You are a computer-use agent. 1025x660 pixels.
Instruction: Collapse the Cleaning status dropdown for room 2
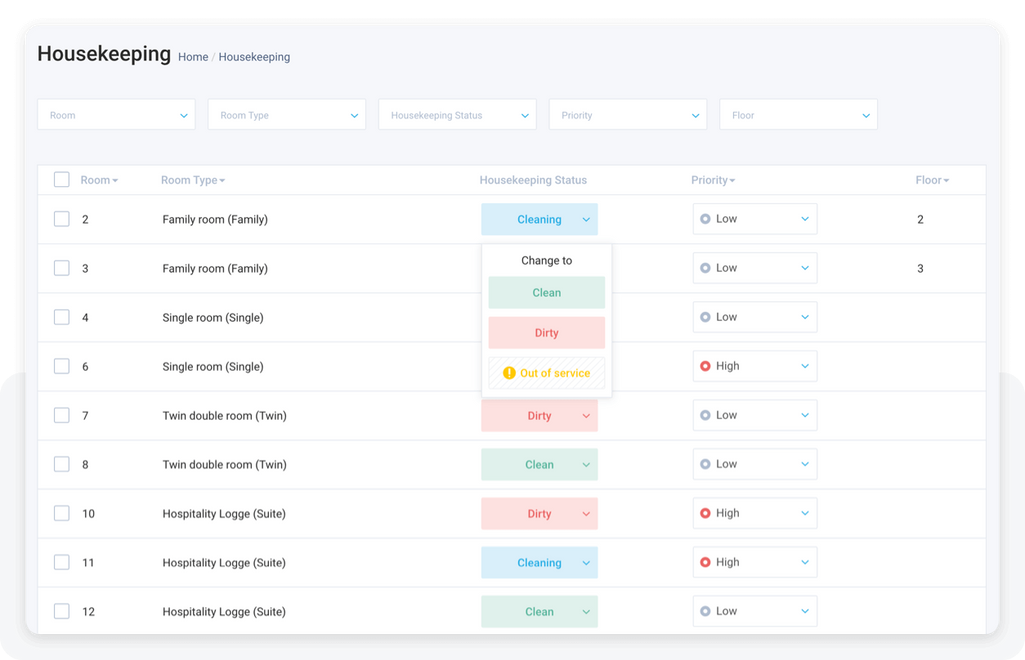[x=539, y=220]
